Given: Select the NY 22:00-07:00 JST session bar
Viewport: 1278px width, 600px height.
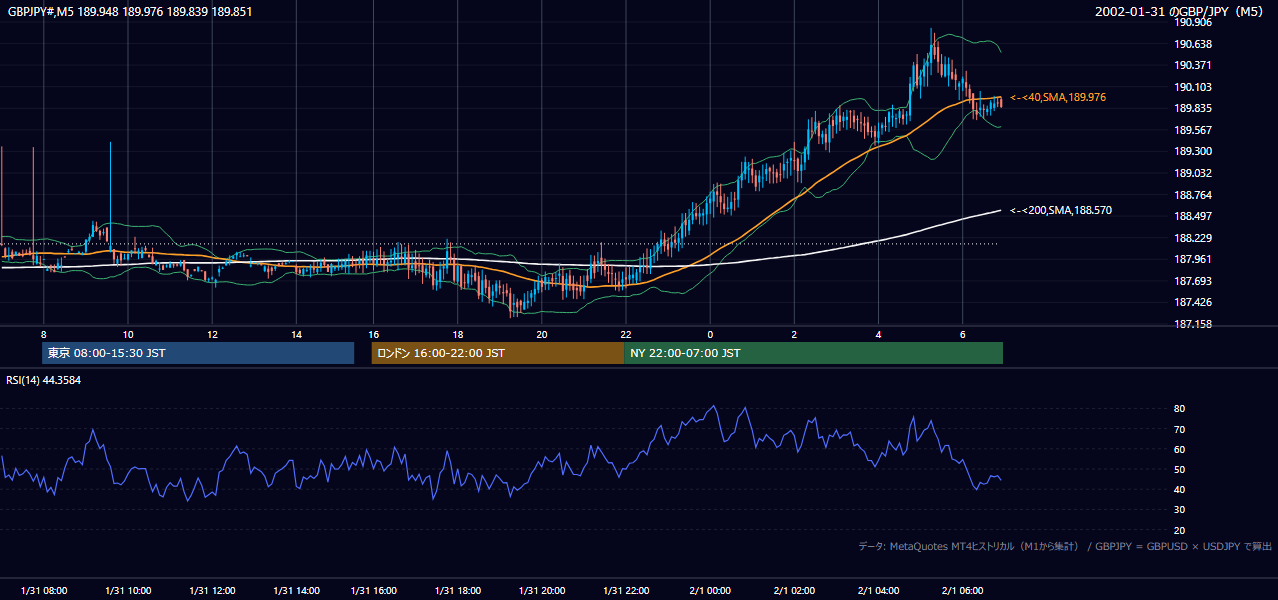Looking at the screenshot, I should pos(813,353).
